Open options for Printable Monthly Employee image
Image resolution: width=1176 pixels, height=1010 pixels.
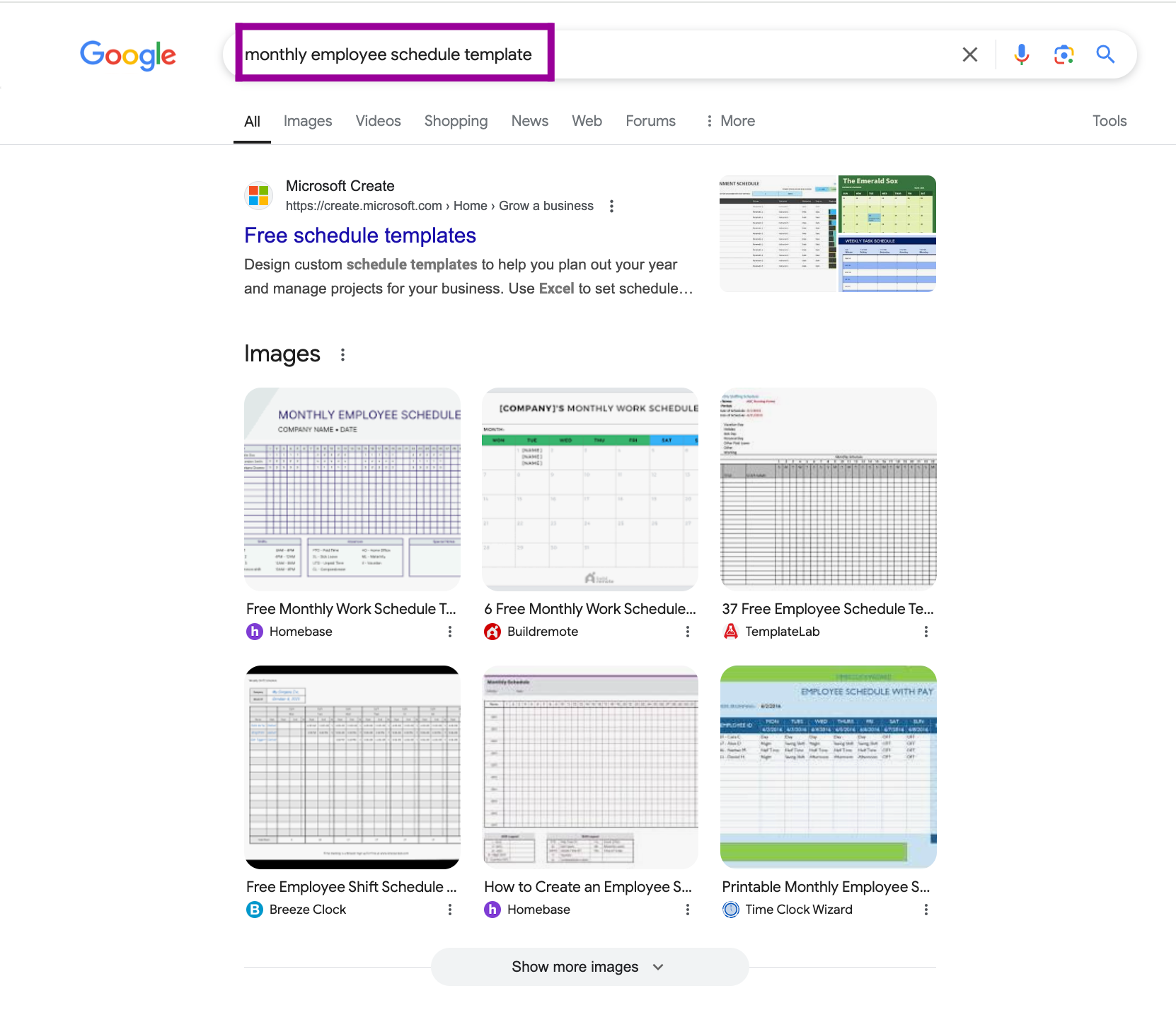coord(926,910)
